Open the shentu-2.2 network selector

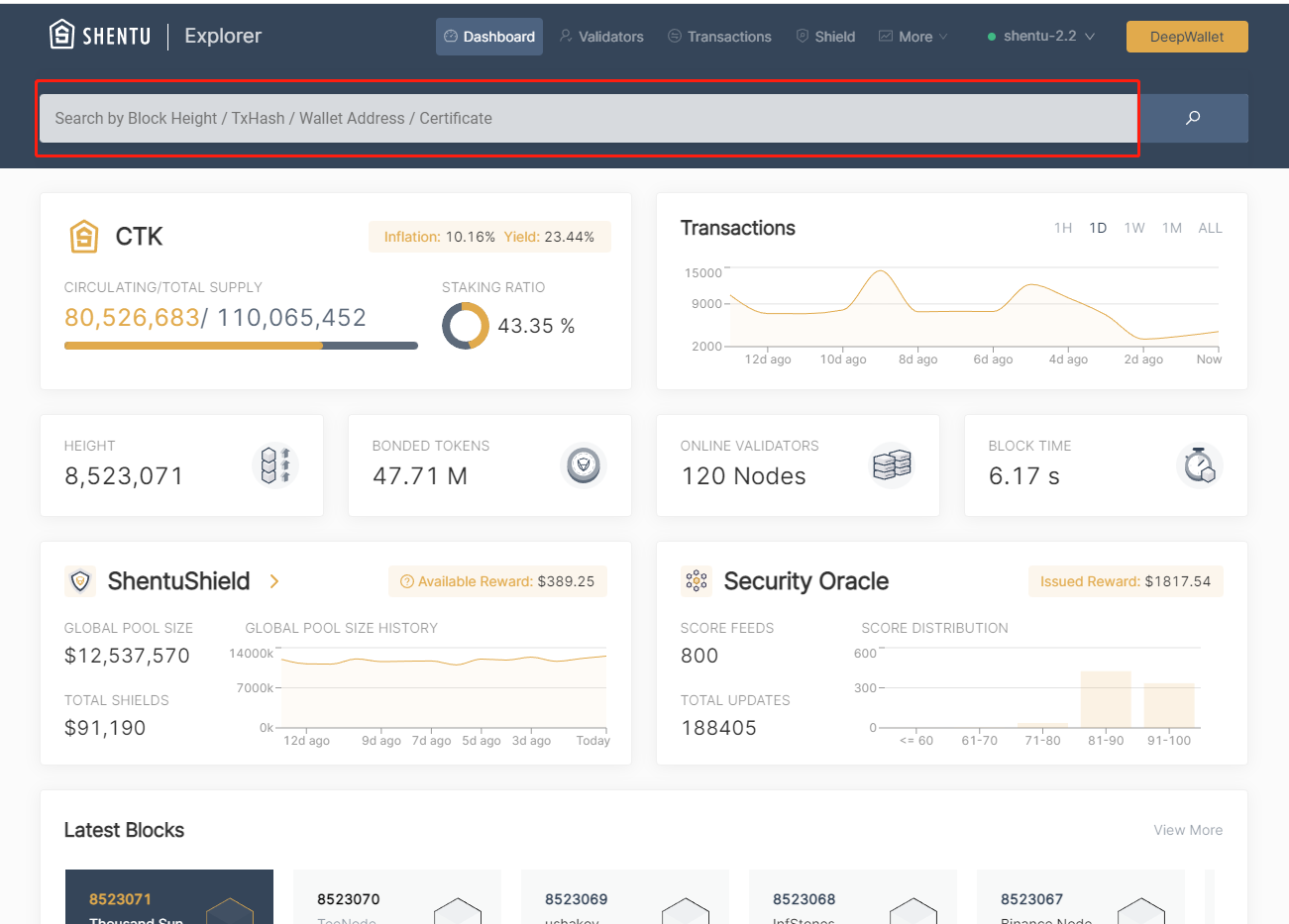click(x=1041, y=37)
